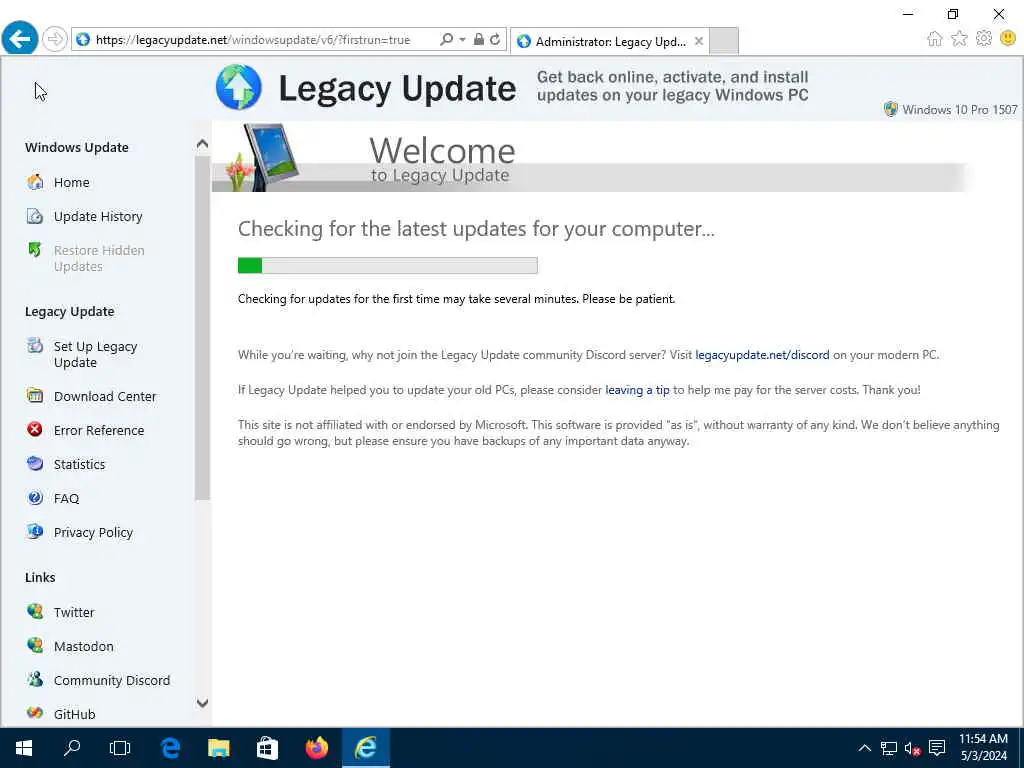Image resolution: width=1024 pixels, height=768 pixels.
Task: Open a new blank tab
Action: [724, 41]
